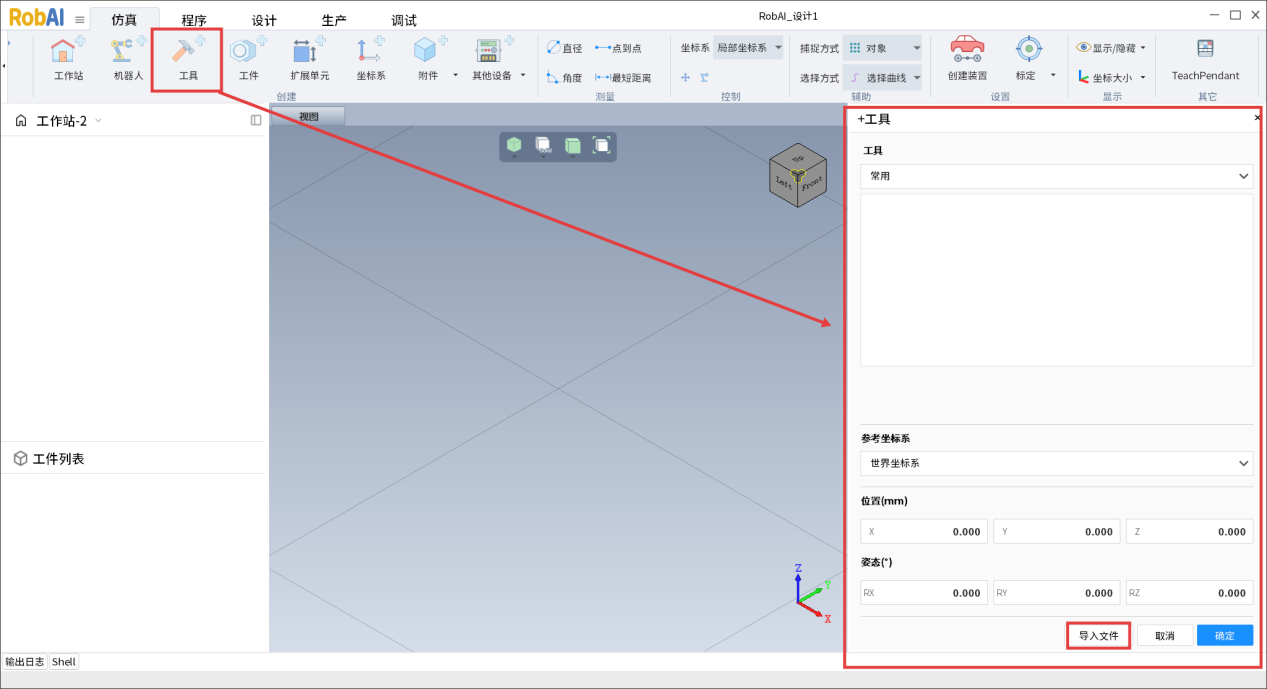Expand the 其他设备 dropdown arrow

[522, 75]
